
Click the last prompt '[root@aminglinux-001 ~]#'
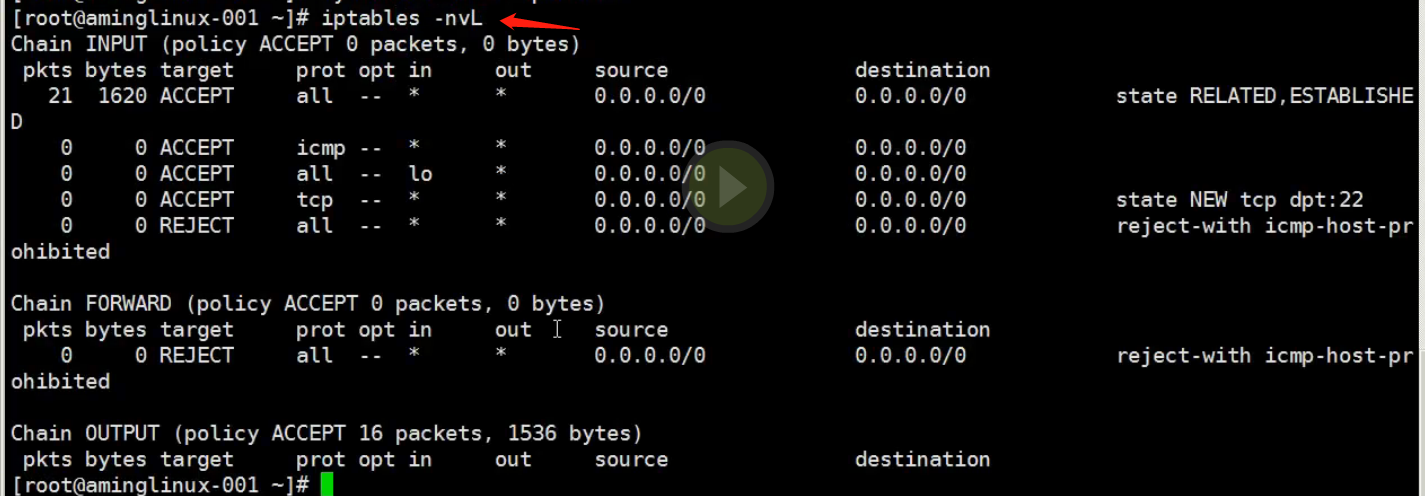[x=160, y=485]
